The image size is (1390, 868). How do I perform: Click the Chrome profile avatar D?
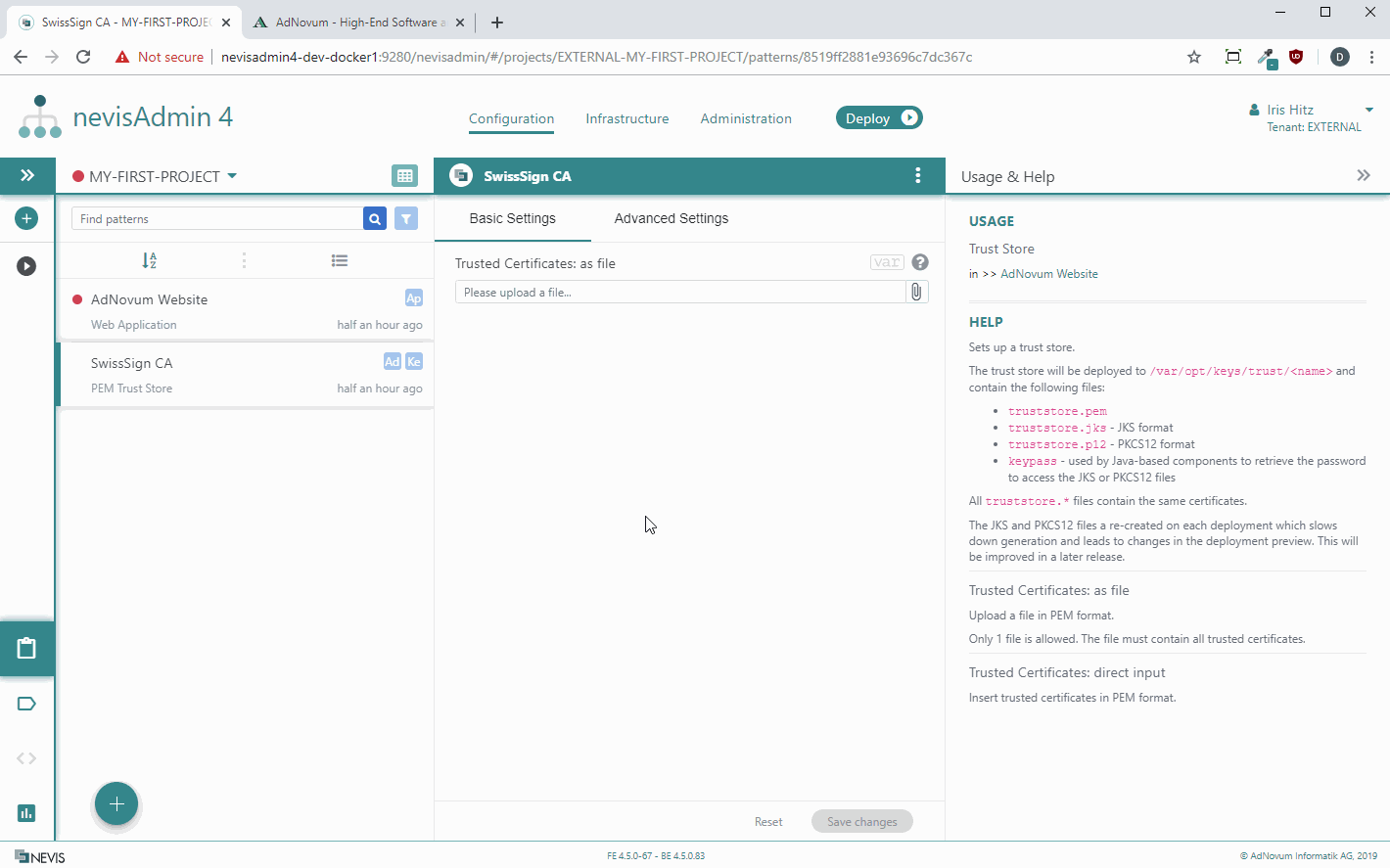(x=1340, y=57)
